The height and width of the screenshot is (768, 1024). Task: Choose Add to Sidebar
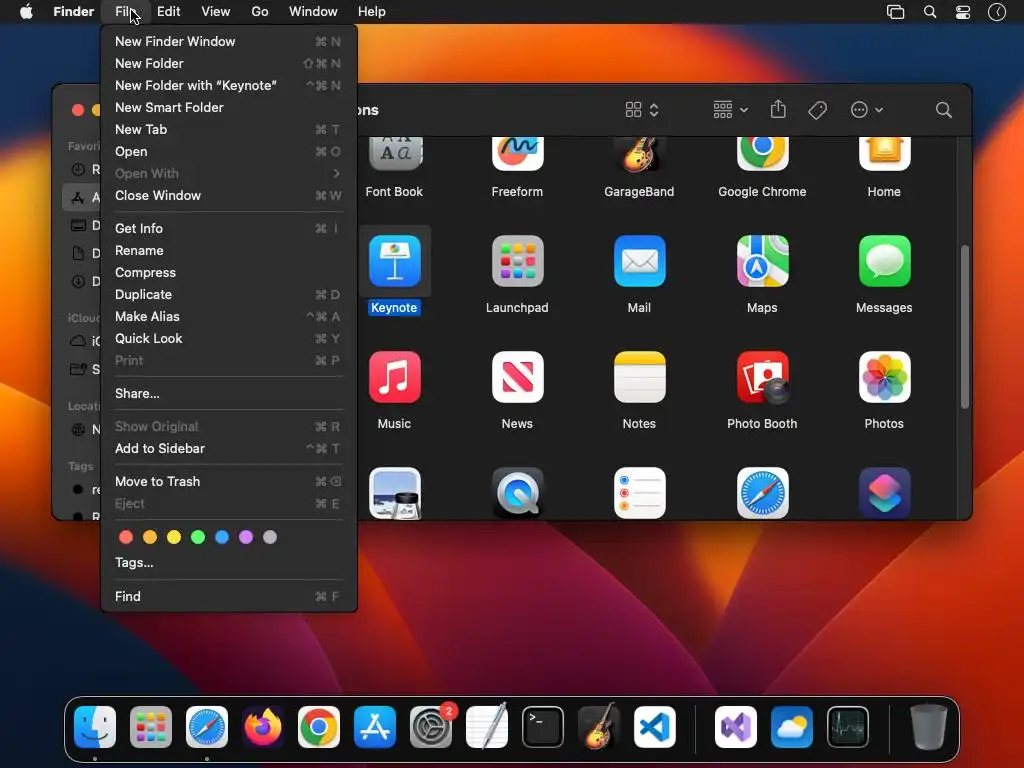coord(228,449)
